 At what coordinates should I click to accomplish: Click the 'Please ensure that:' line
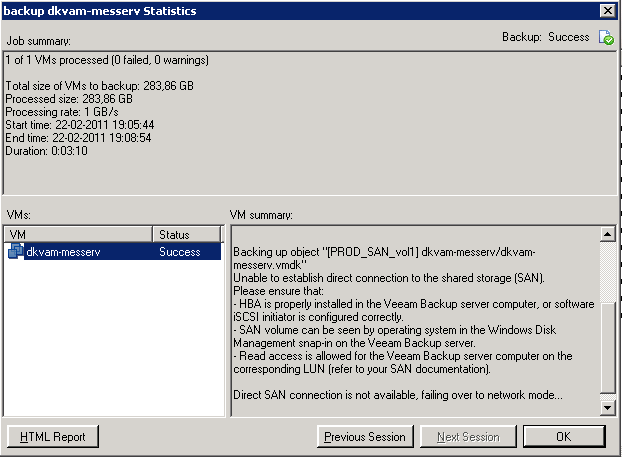(x=278, y=291)
